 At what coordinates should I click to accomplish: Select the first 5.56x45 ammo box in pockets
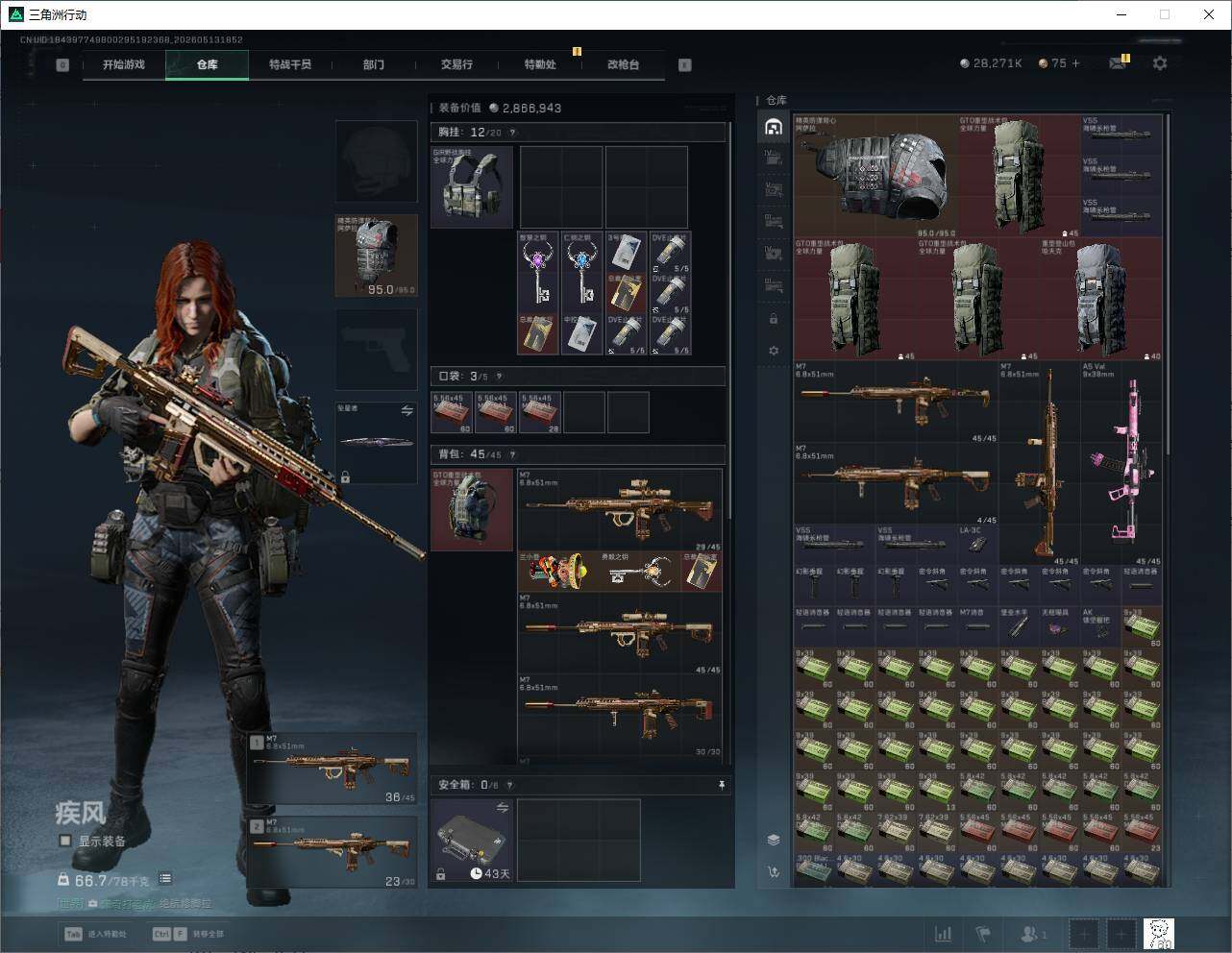pyautogui.click(x=453, y=412)
